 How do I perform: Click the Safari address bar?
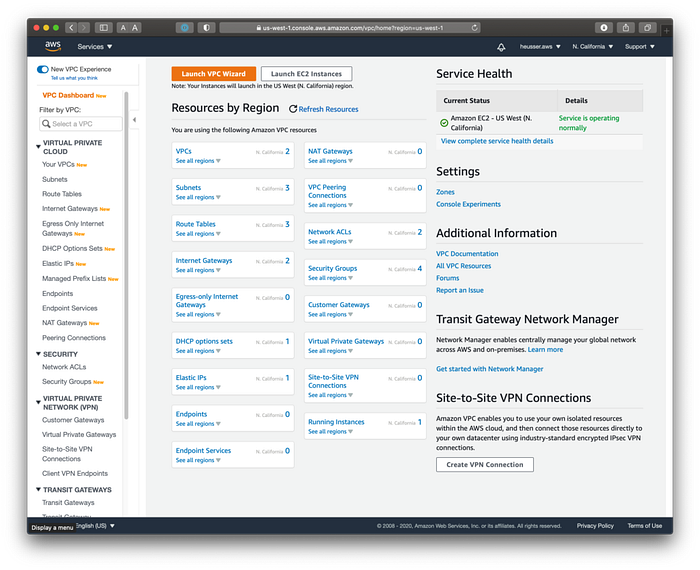pos(350,28)
